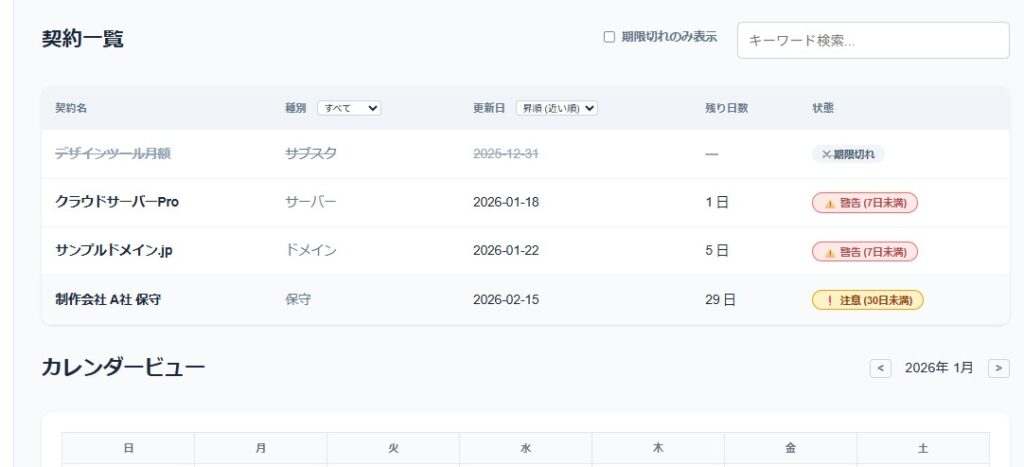Select the expired デザインツール月額 contract
1024x467 pixels.
point(112,154)
